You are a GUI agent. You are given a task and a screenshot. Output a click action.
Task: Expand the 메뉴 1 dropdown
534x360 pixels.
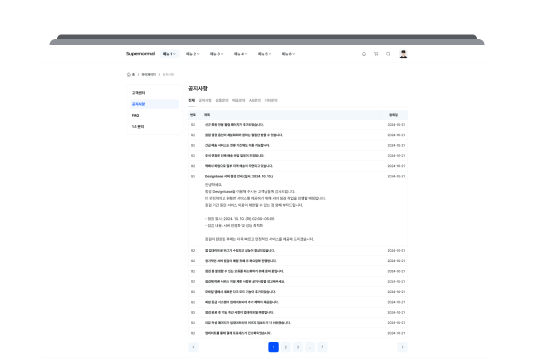(170, 54)
